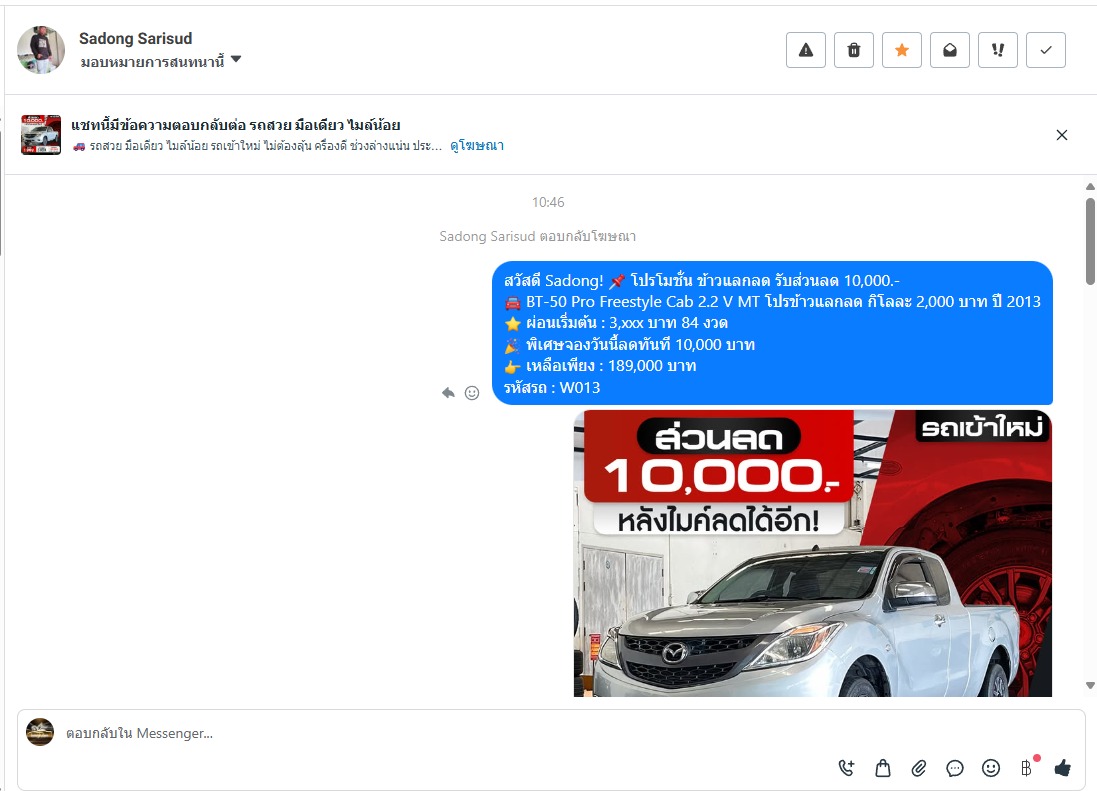The height and width of the screenshot is (791, 1097).
Task: Click the ad thumbnail in banner
Action: 41,134
